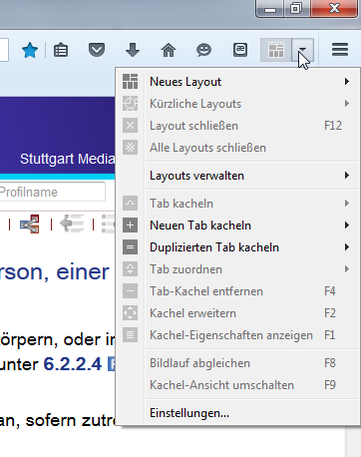The image size is (361, 457).
Task: Select Kachel-Eigenschaften anzeigen entry
Action: point(237,335)
